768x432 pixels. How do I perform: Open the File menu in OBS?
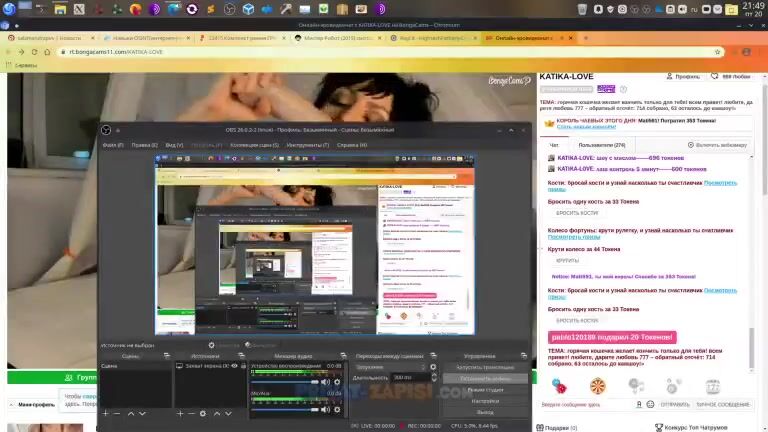[x=113, y=145]
